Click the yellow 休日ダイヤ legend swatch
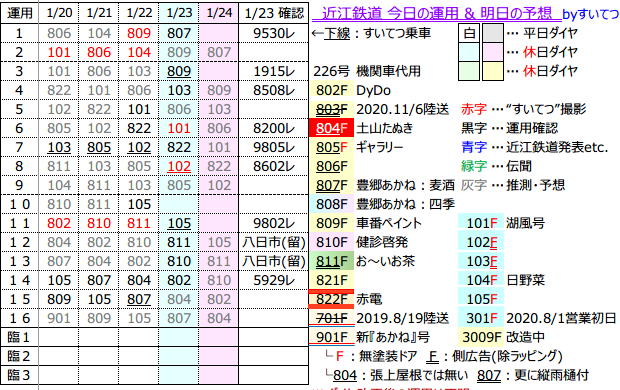This screenshot has height=390, width=620. coord(493,71)
